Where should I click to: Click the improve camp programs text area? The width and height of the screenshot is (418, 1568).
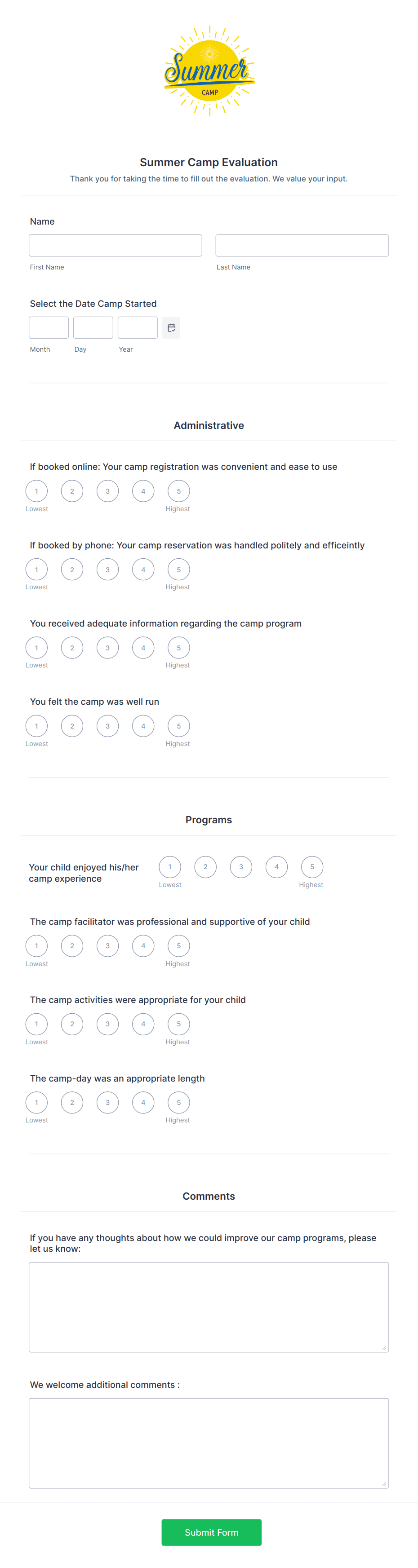point(209,1307)
